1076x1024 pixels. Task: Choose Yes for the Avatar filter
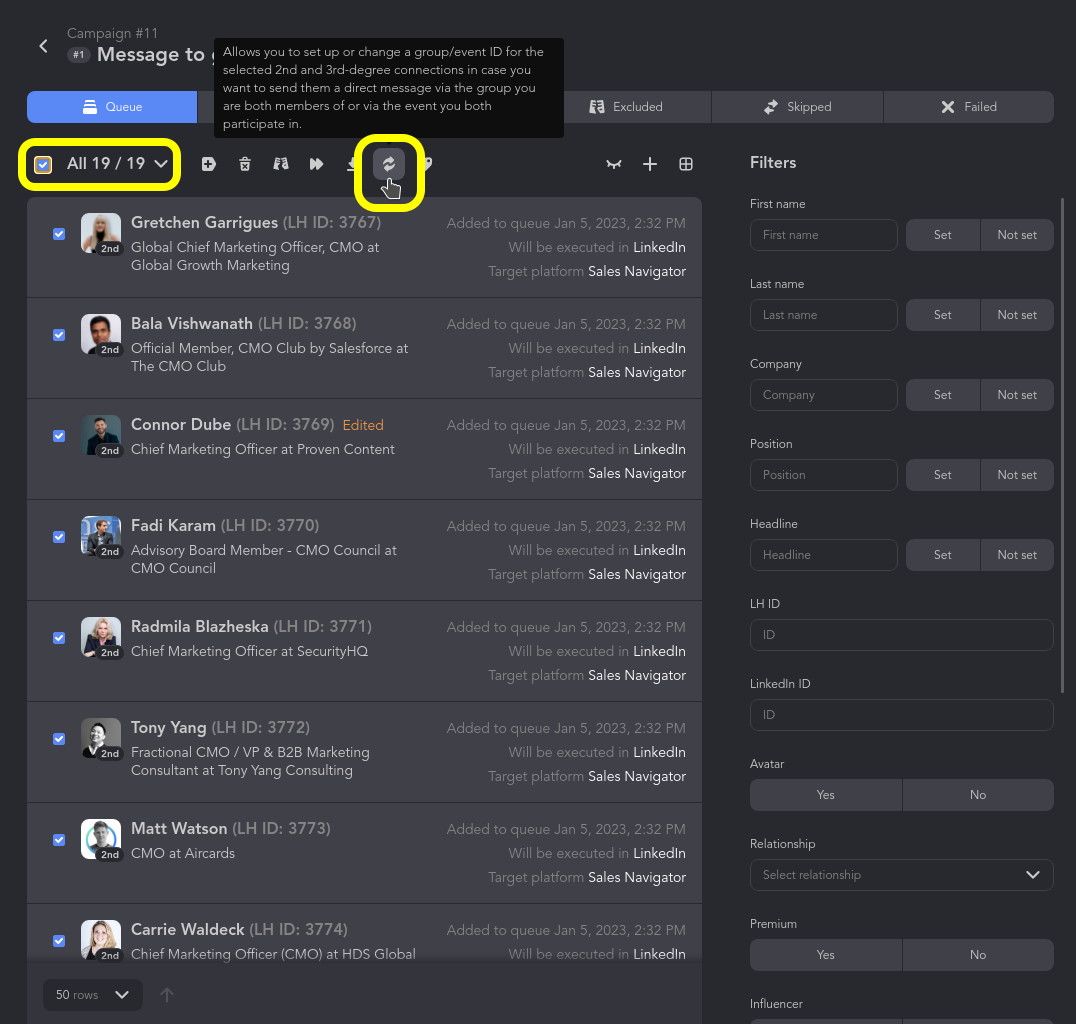tap(825, 795)
